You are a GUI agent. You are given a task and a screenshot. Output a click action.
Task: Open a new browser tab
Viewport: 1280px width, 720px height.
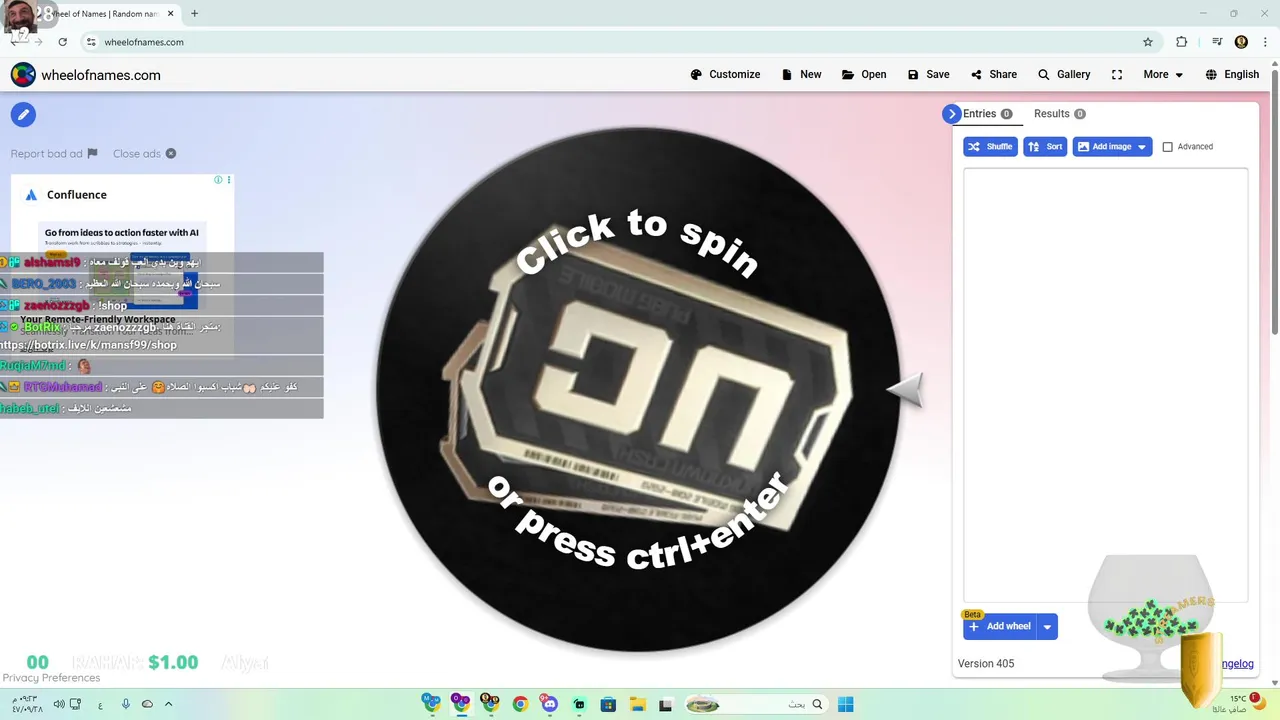(x=194, y=14)
